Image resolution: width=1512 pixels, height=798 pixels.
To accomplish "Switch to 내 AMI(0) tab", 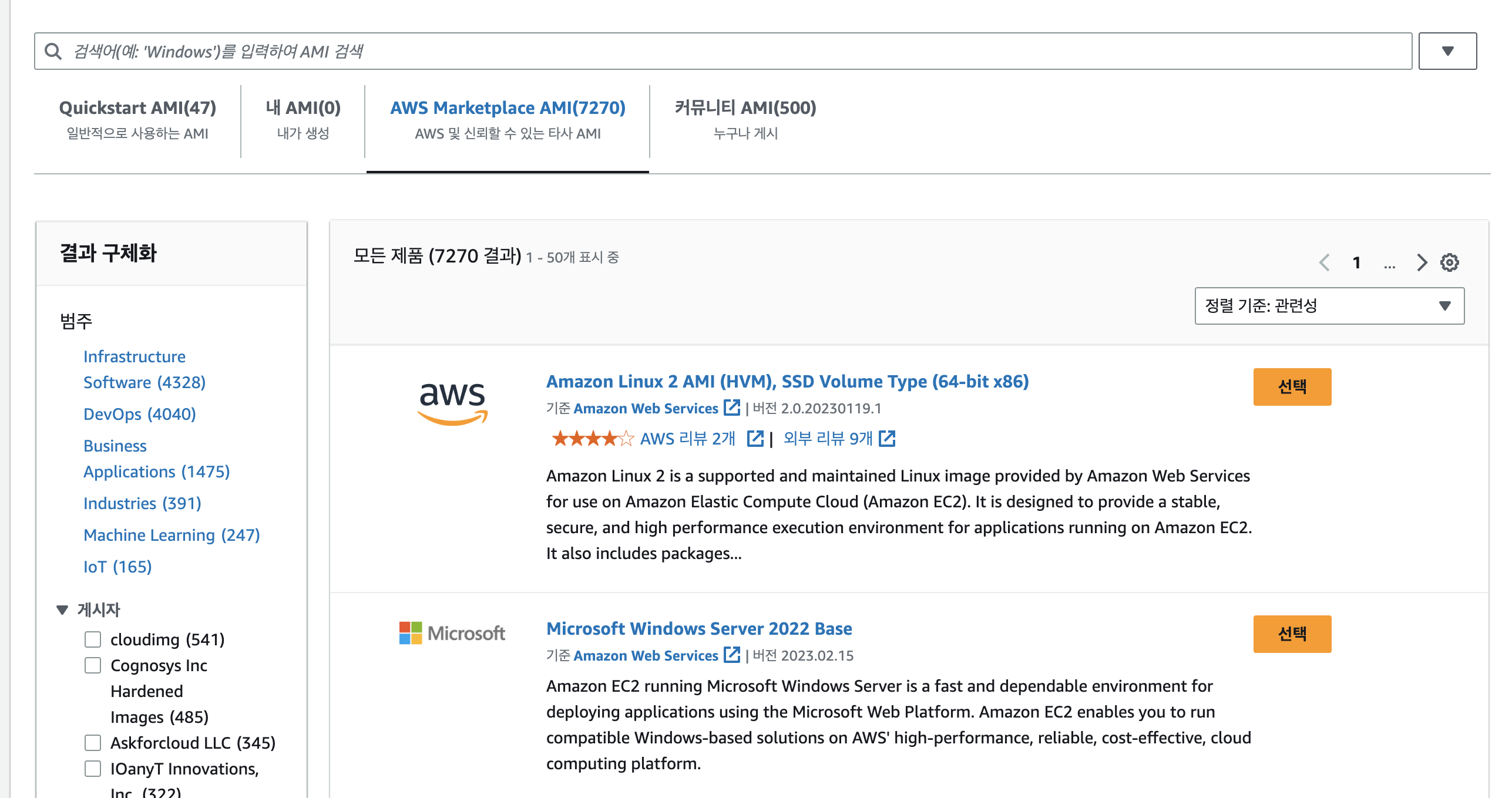I will coord(303,120).
